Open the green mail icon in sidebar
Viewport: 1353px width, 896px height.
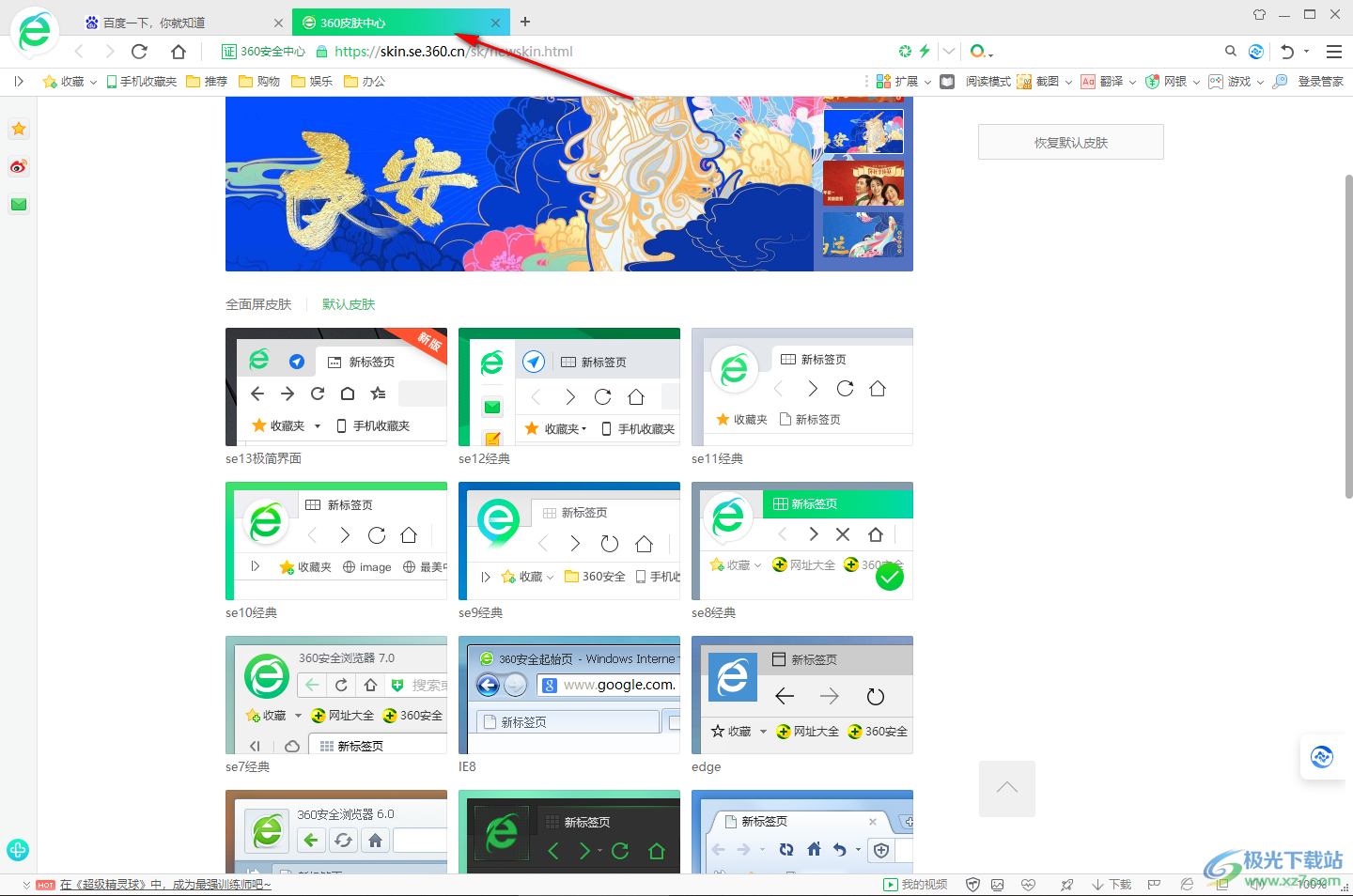pyautogui.click(x=19, y=204)
